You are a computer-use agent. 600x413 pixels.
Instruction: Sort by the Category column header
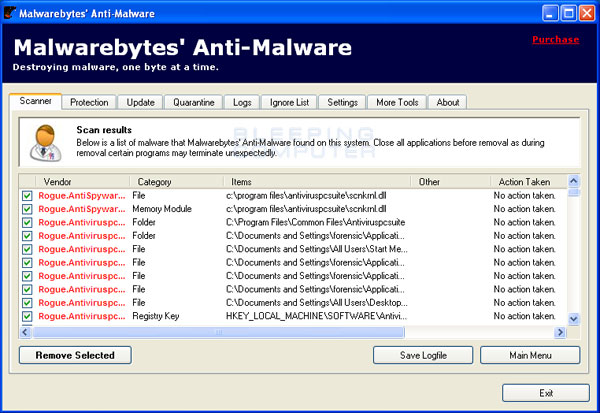[x=176, y=182]
